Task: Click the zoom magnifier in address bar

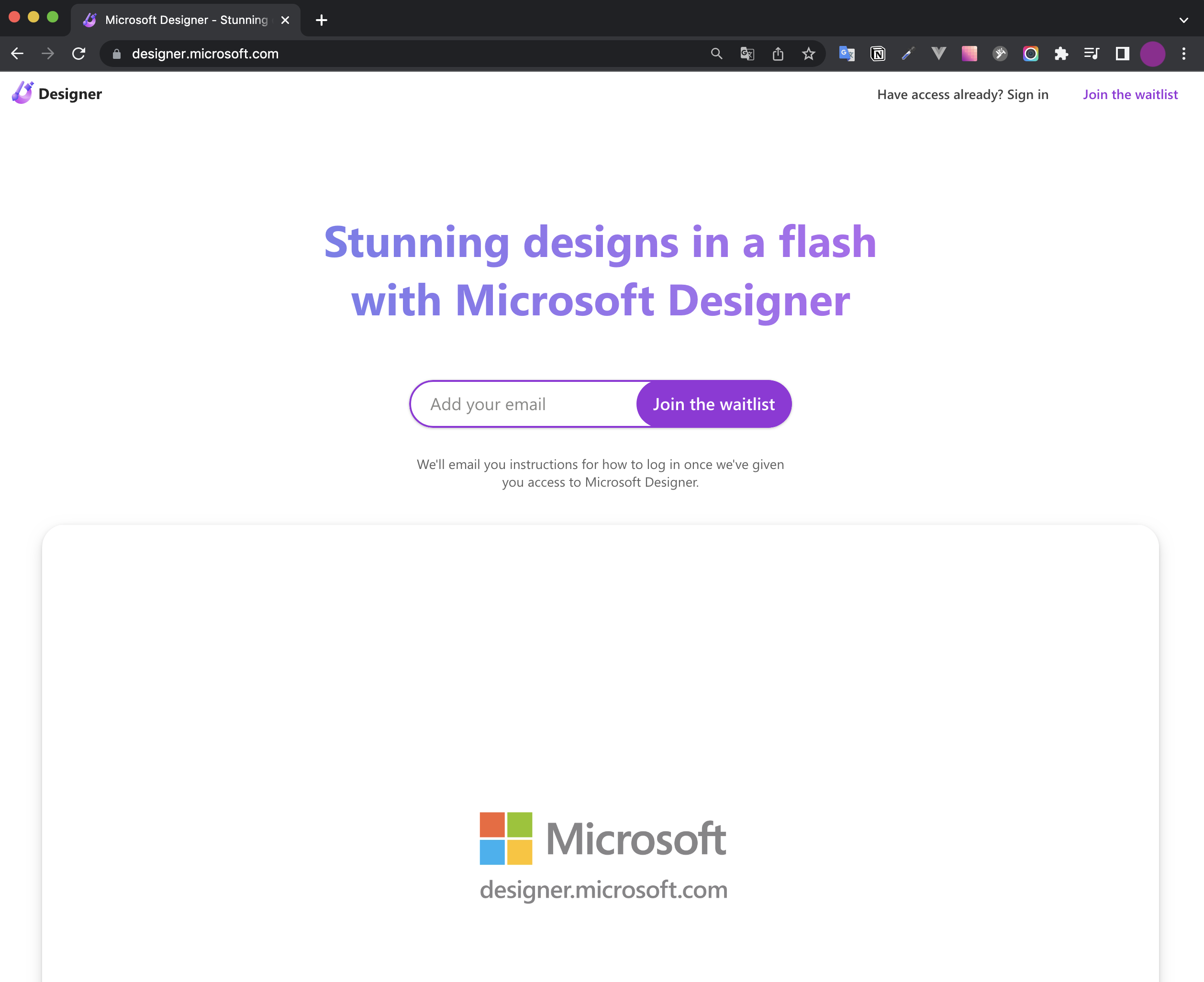Action: pyautogui.click(x=716, y=54)
